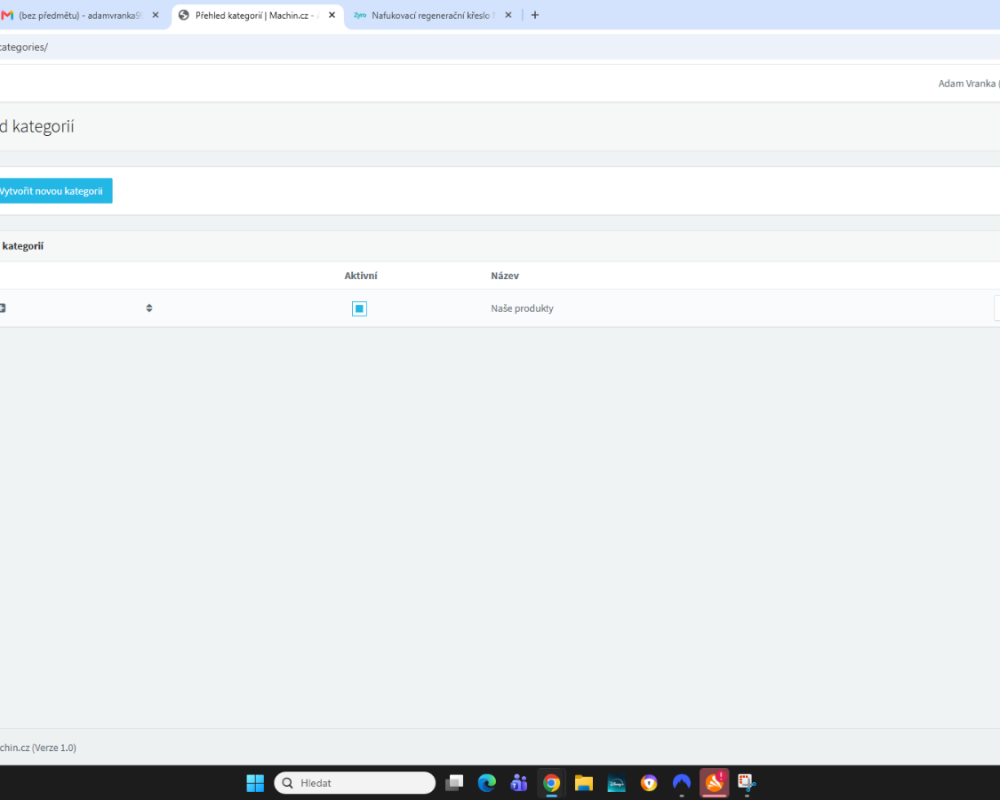Click the Hledat taskbar search box
Viewport: 1000px width, 800px height.
coord(355,783)
